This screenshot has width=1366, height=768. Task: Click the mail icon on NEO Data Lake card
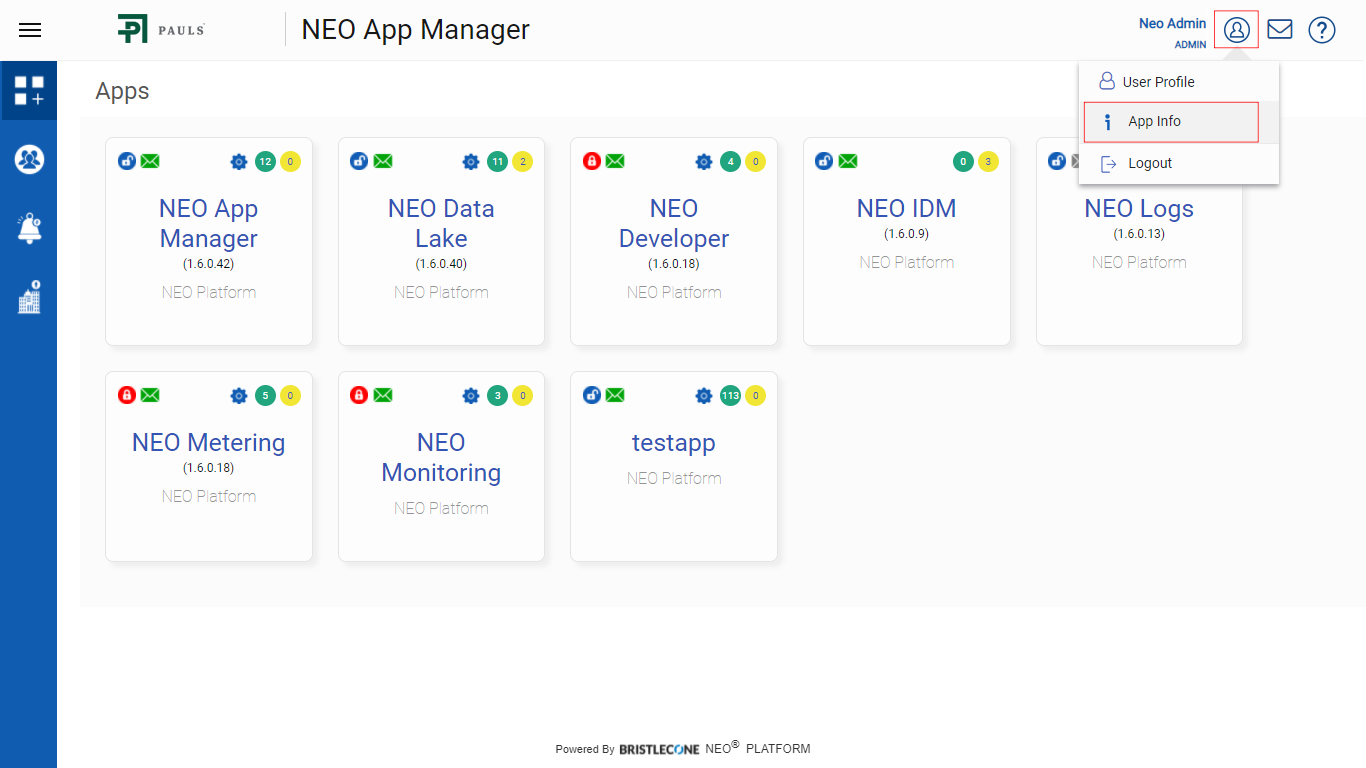pos(383,161)
